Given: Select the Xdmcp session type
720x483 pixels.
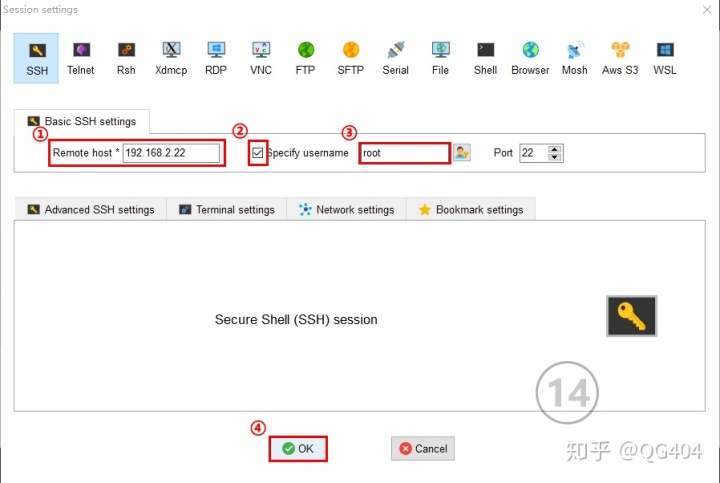Looking at the screenshot, I should point(171,58).
